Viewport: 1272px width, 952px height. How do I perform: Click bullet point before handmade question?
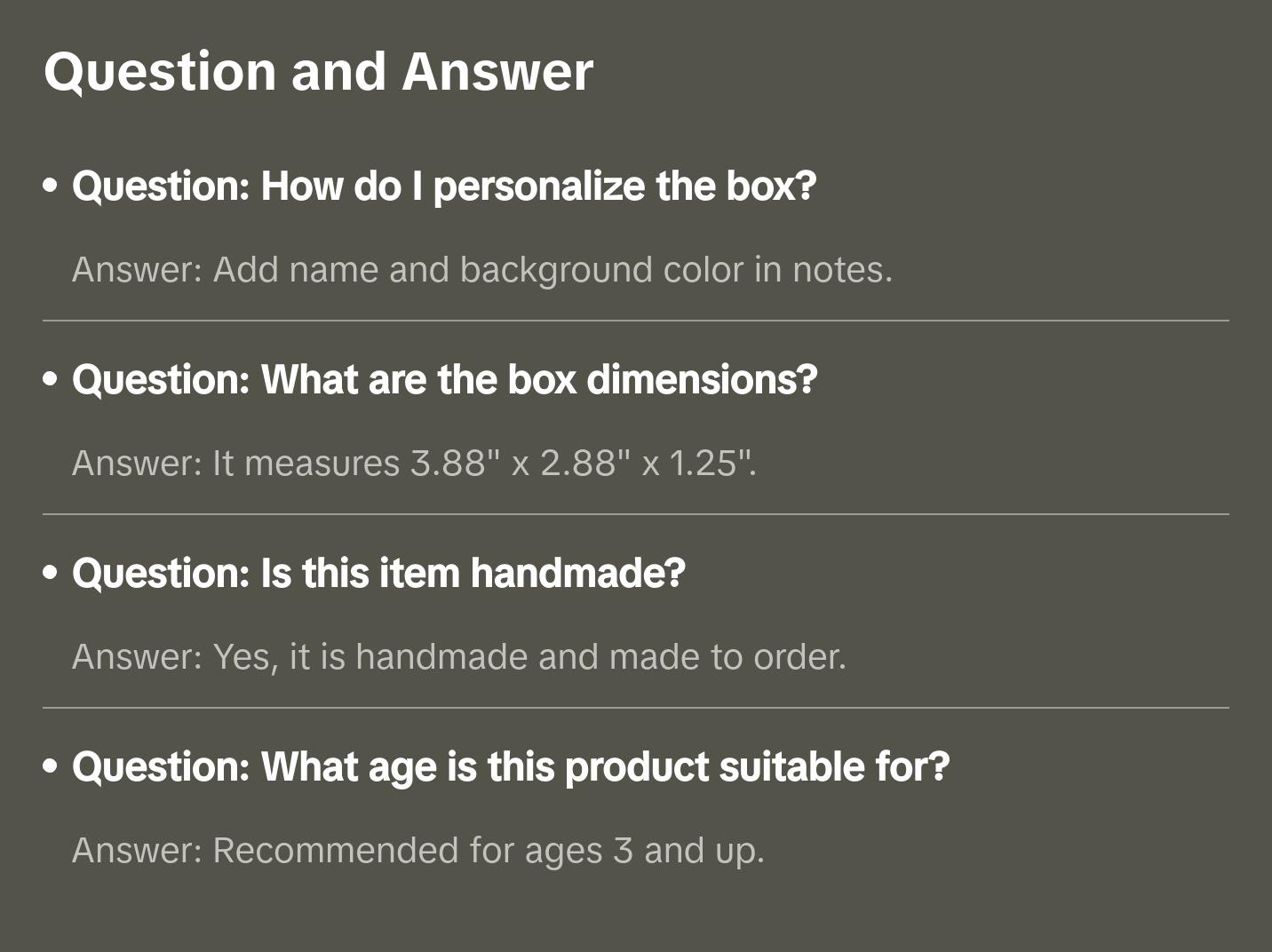click(51, 574)
